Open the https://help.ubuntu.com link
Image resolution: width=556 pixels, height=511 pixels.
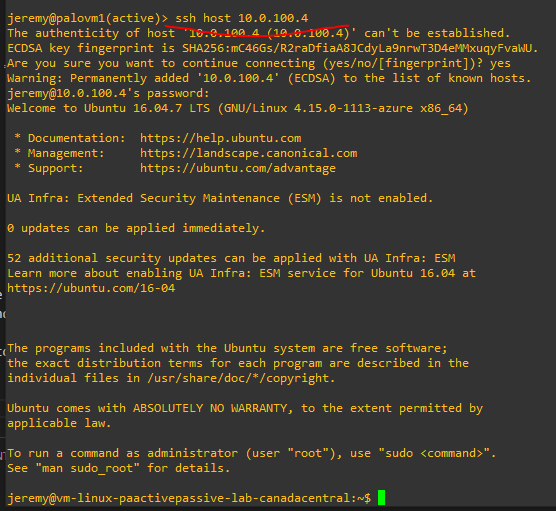221,138
